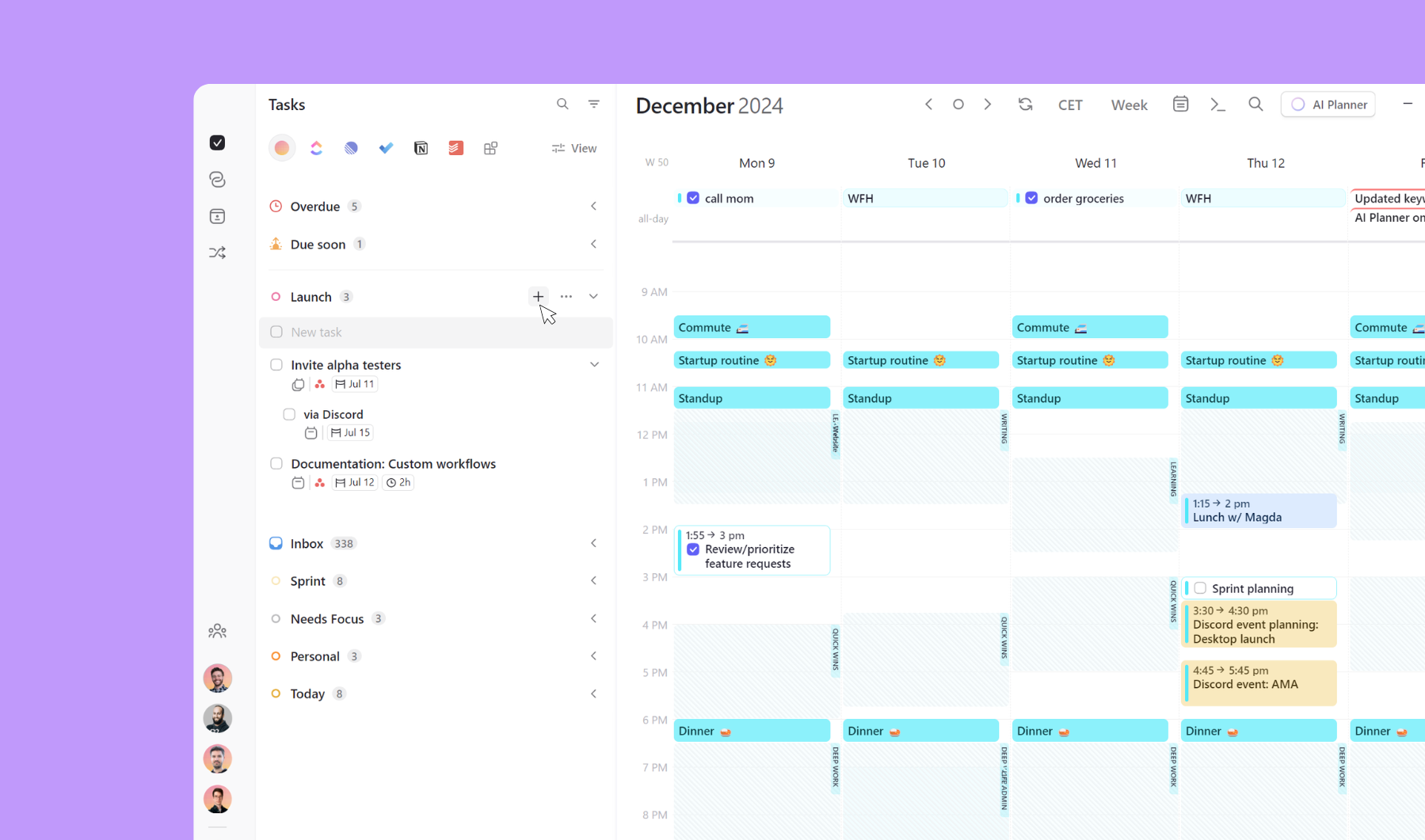Click the shuffle icon in sidebar

[x=217, y=253]
